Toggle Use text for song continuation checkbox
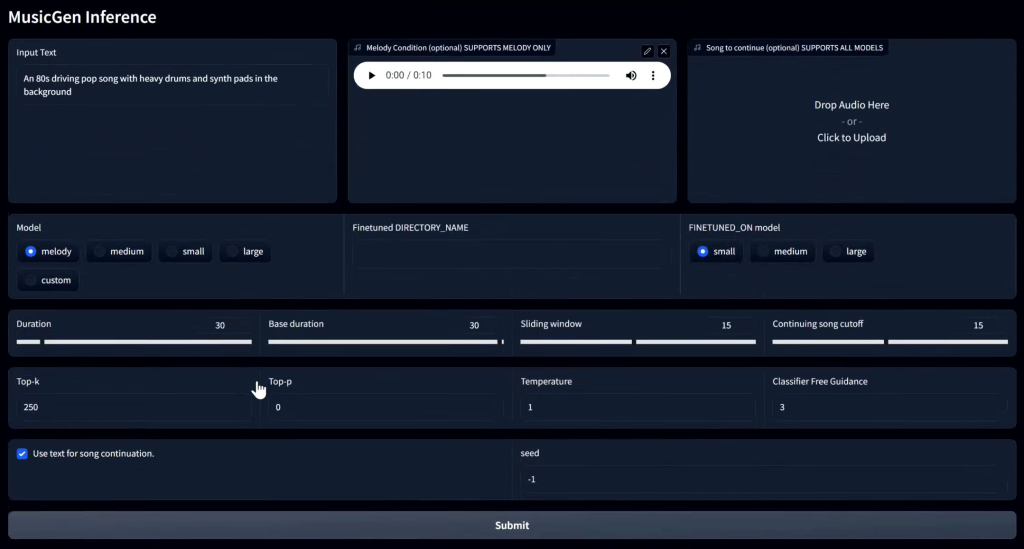Screen dimensions: 1024x549 point(22,453)
